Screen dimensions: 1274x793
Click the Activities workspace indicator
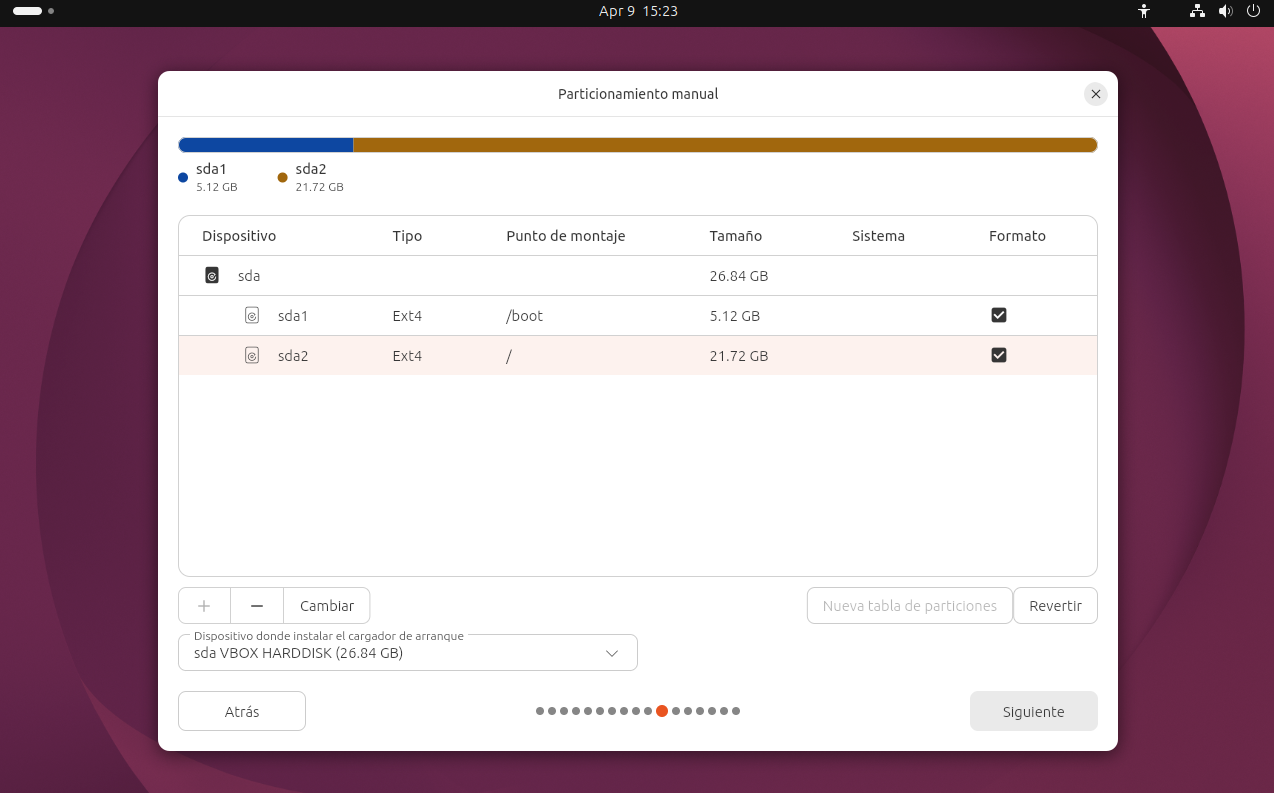click(33, 11)
